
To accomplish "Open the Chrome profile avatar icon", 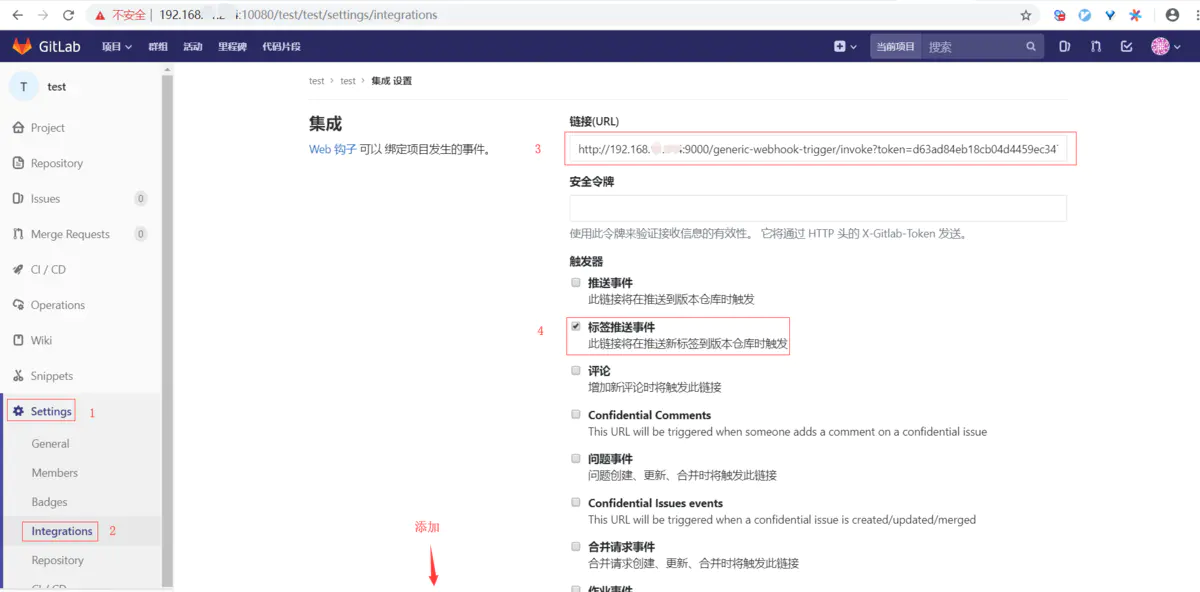I will pyautogui.click(x=1172, y=15).
